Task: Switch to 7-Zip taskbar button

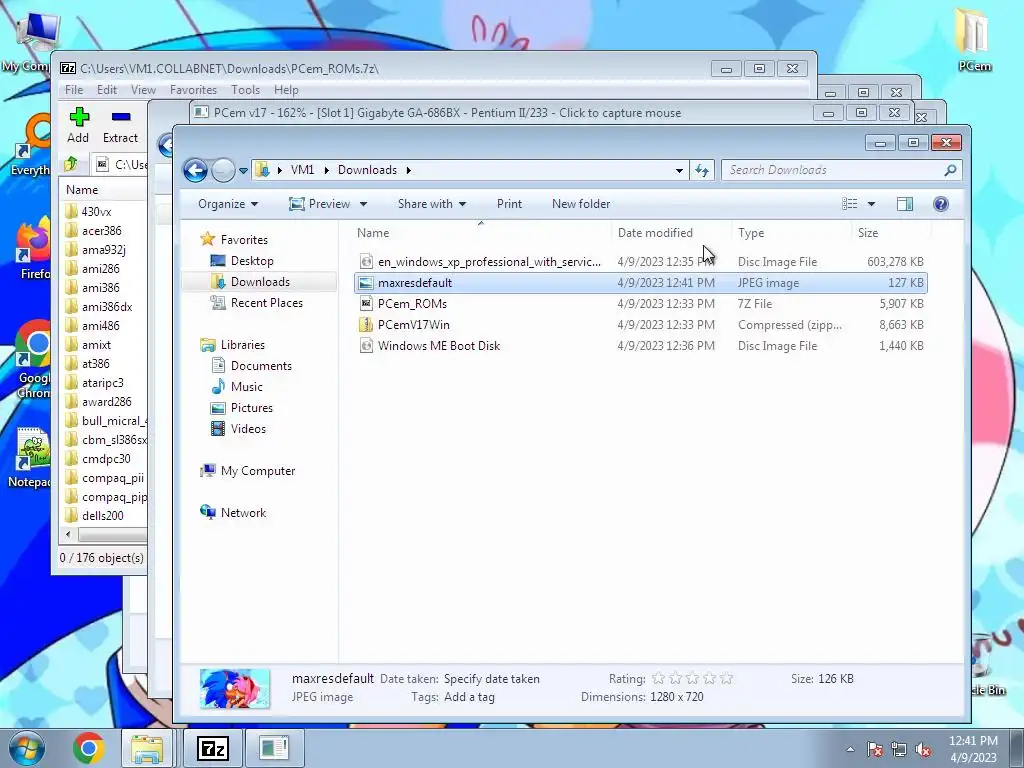Action: coord(213,748)
